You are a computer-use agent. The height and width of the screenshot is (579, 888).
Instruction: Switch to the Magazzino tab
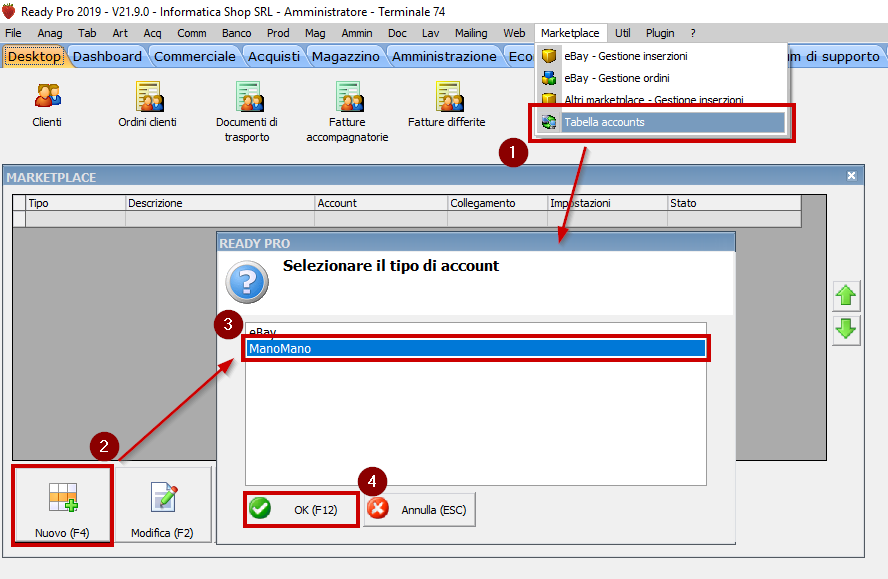coord(345,57)
